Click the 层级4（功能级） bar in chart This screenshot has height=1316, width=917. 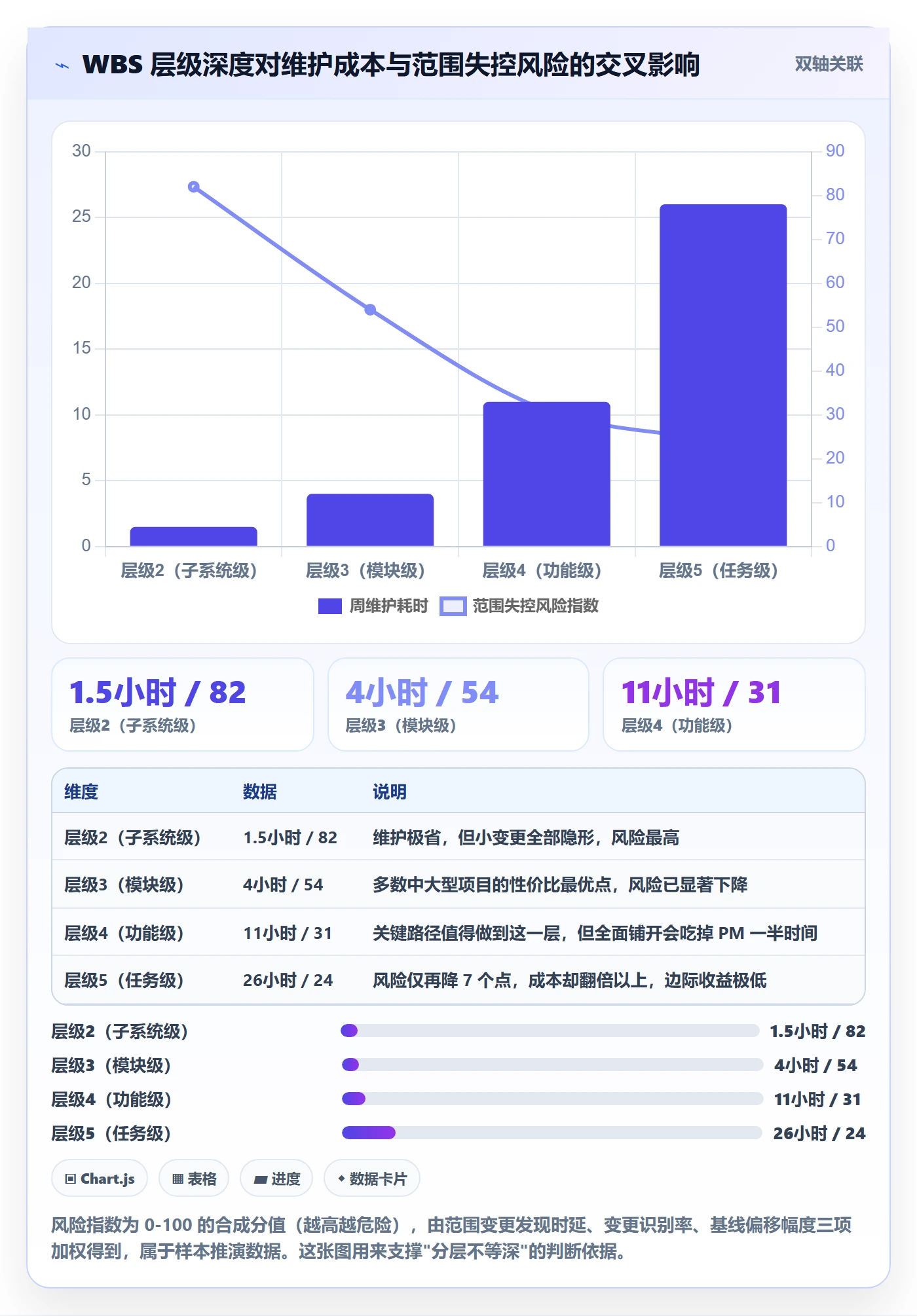click(x=546, y=474)
